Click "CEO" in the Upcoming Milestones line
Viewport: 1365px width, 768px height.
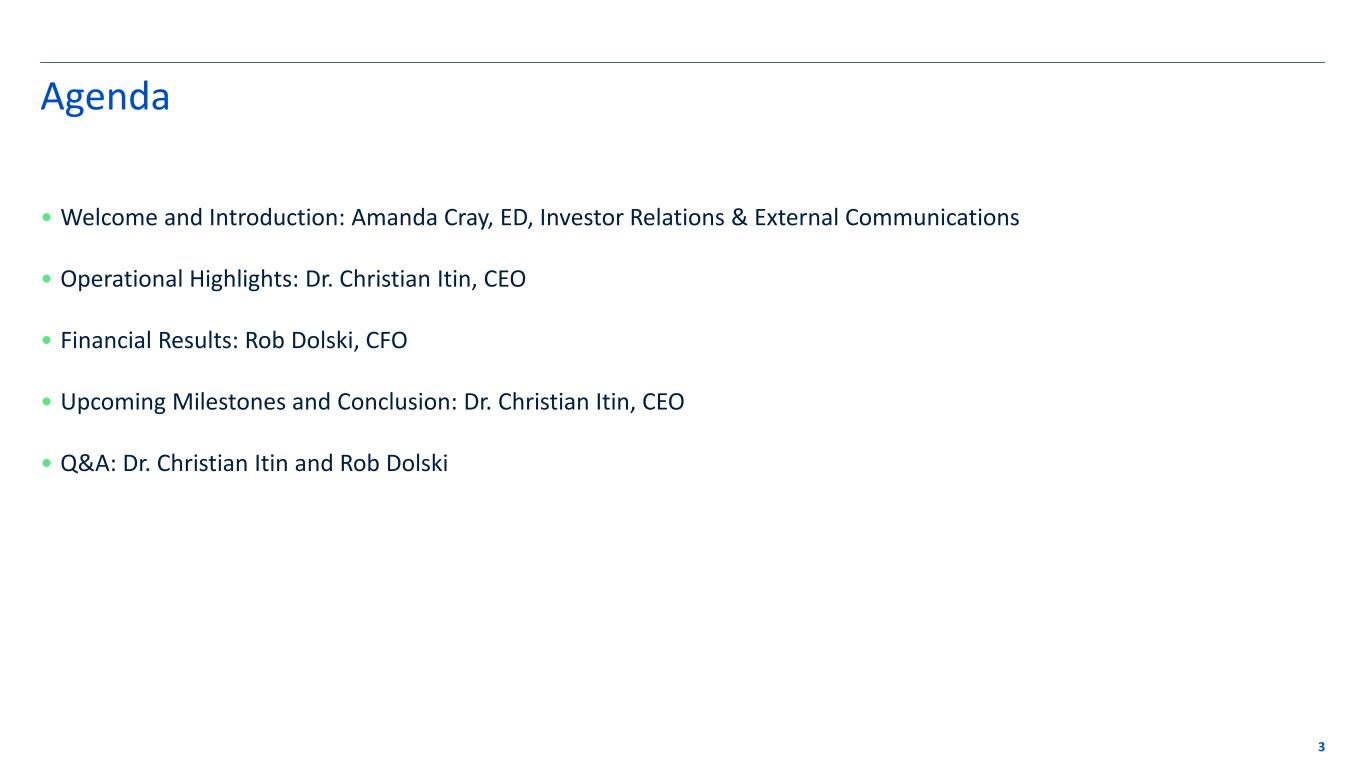pyautogui.click(x=663, y=402)
